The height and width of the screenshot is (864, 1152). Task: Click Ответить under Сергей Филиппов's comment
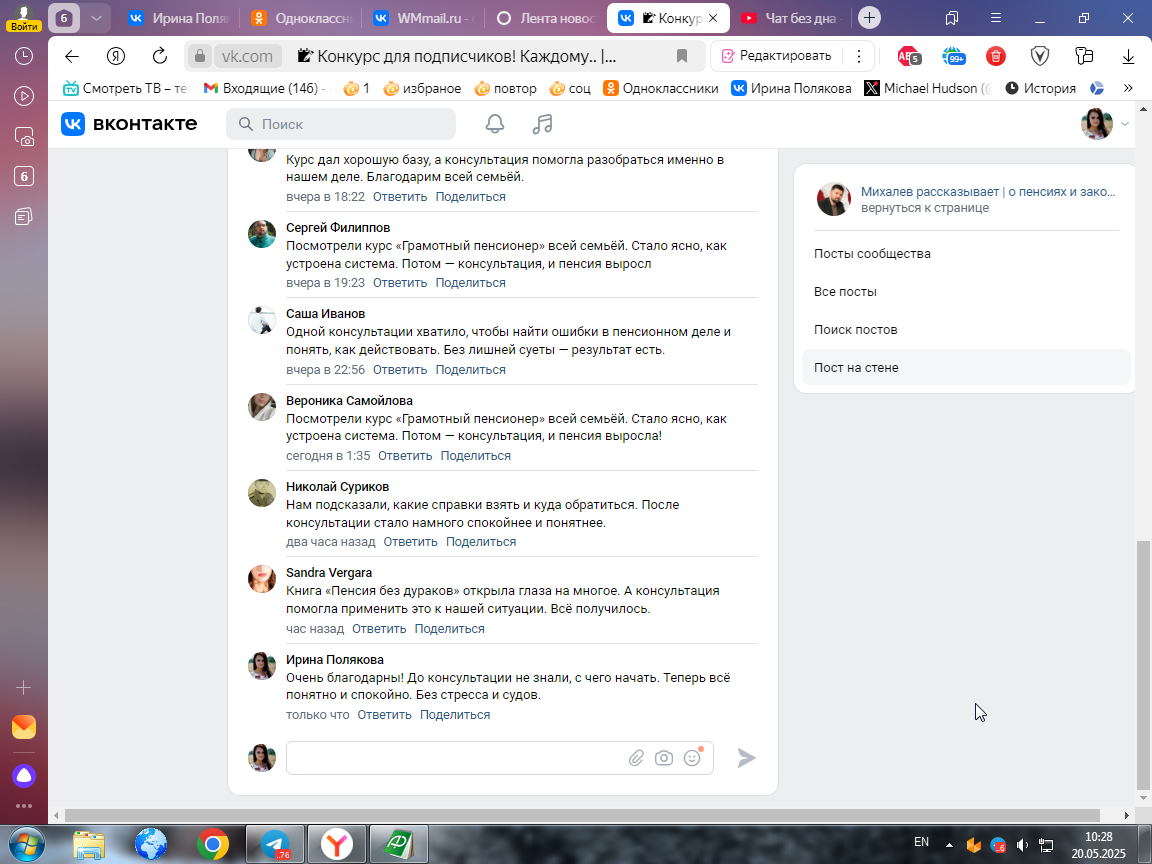pos(400,283)
